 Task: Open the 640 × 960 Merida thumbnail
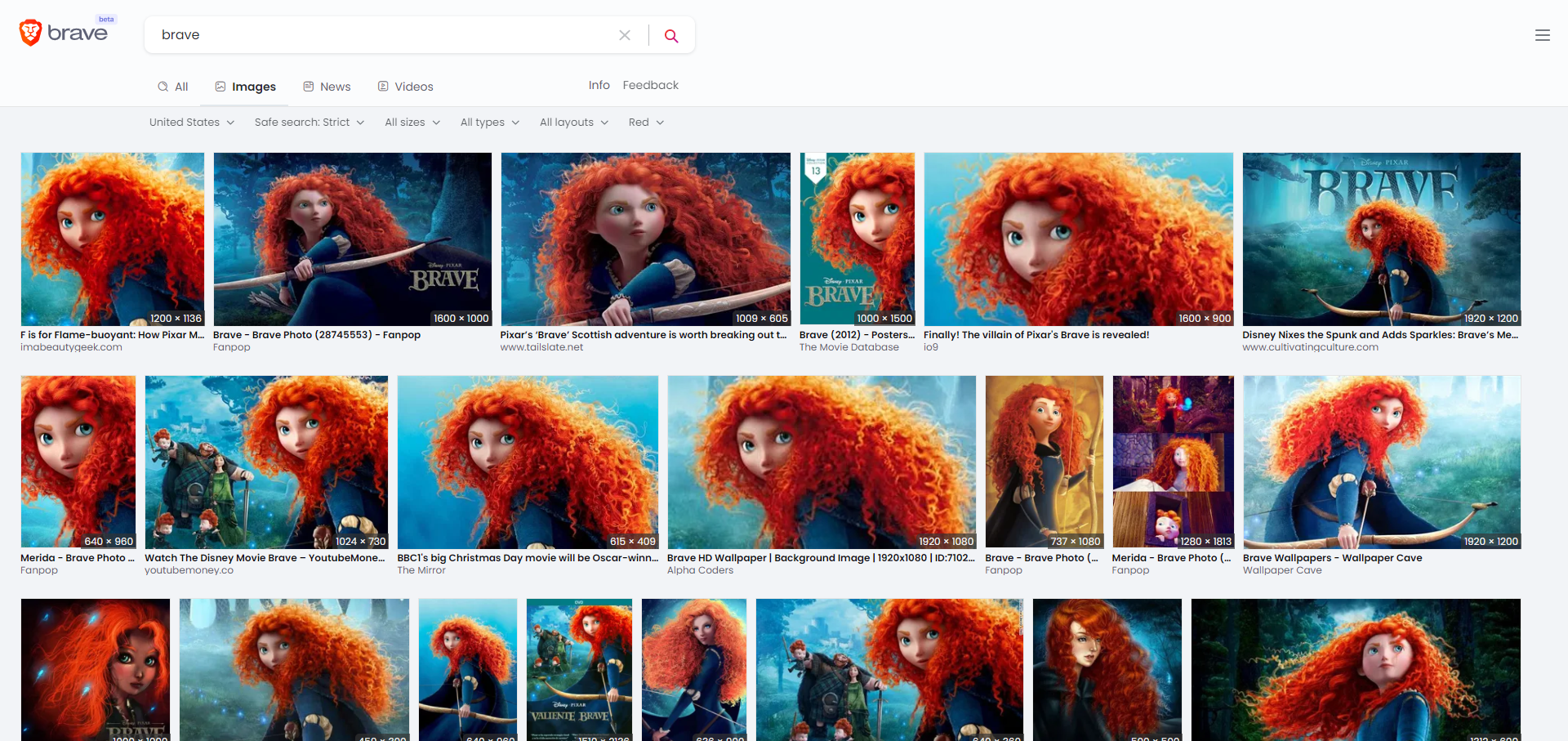click(x=78, y=462)
